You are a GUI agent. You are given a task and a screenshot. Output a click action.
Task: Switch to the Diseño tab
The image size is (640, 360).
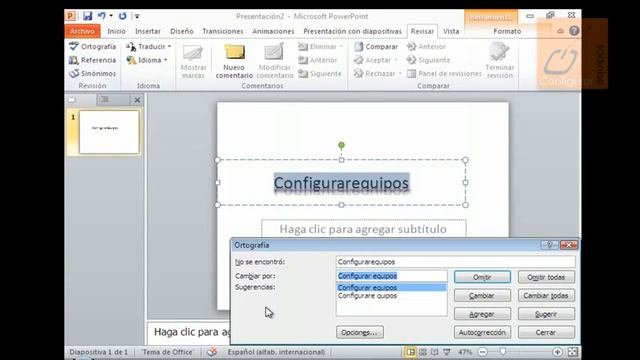coord(182,31)
